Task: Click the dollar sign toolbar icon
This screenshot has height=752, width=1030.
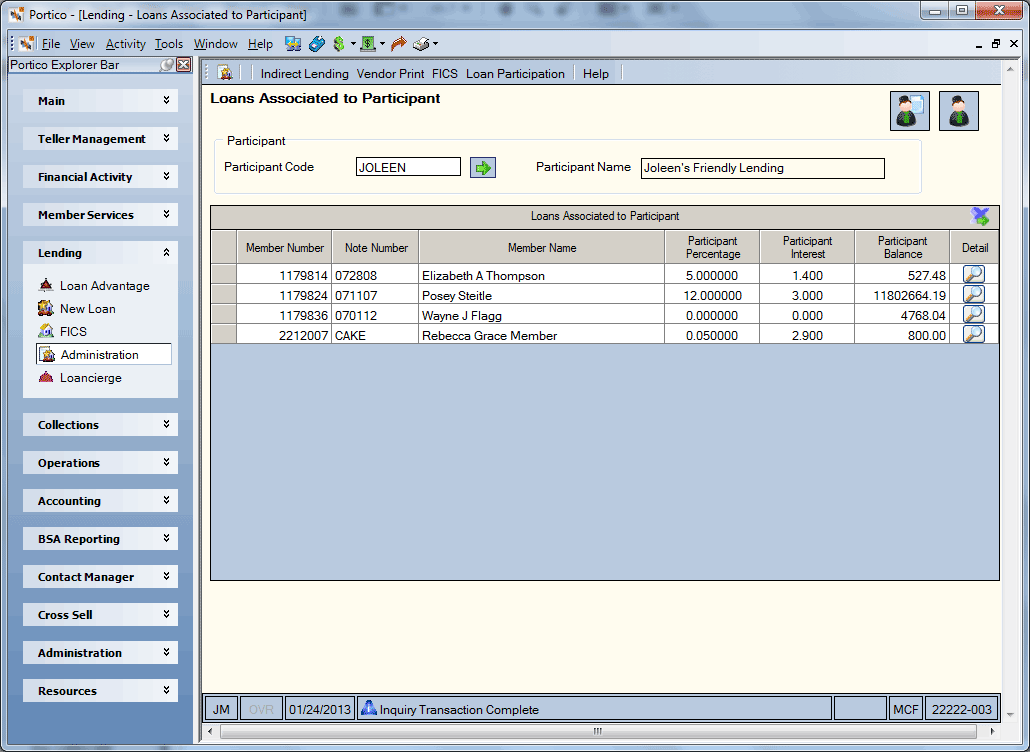Action: pyautogui.click(x=339, y=44)
